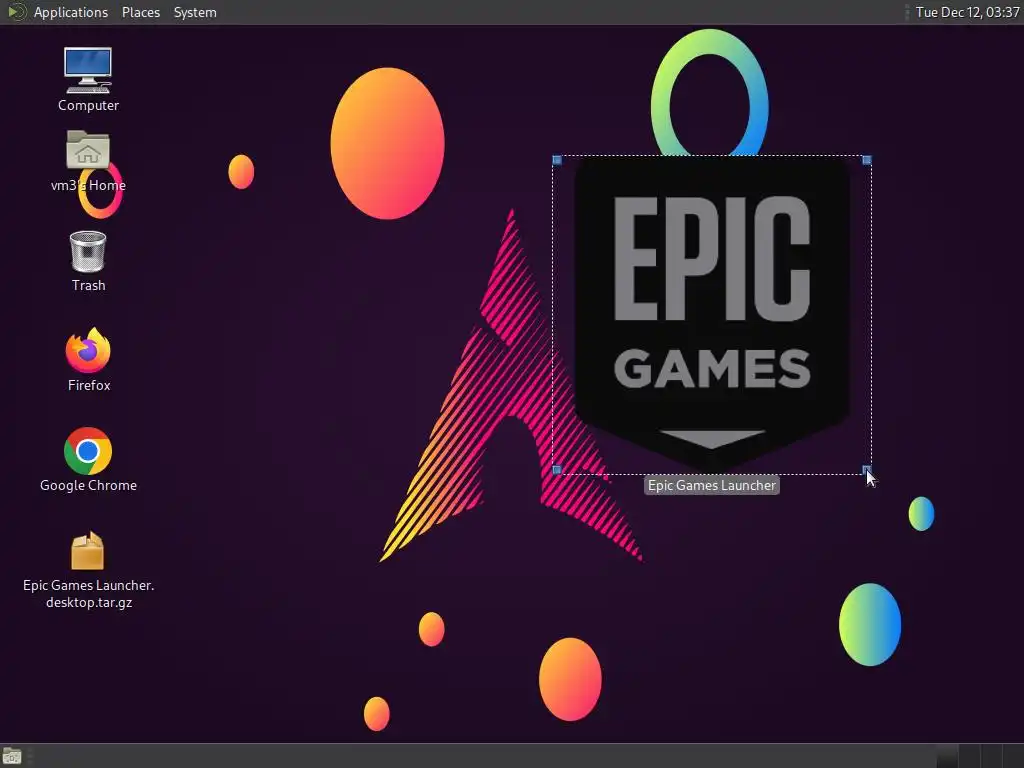Click the top-left resize handle of Epic icon
1024x768 pixels.
[x=557, y=160]
